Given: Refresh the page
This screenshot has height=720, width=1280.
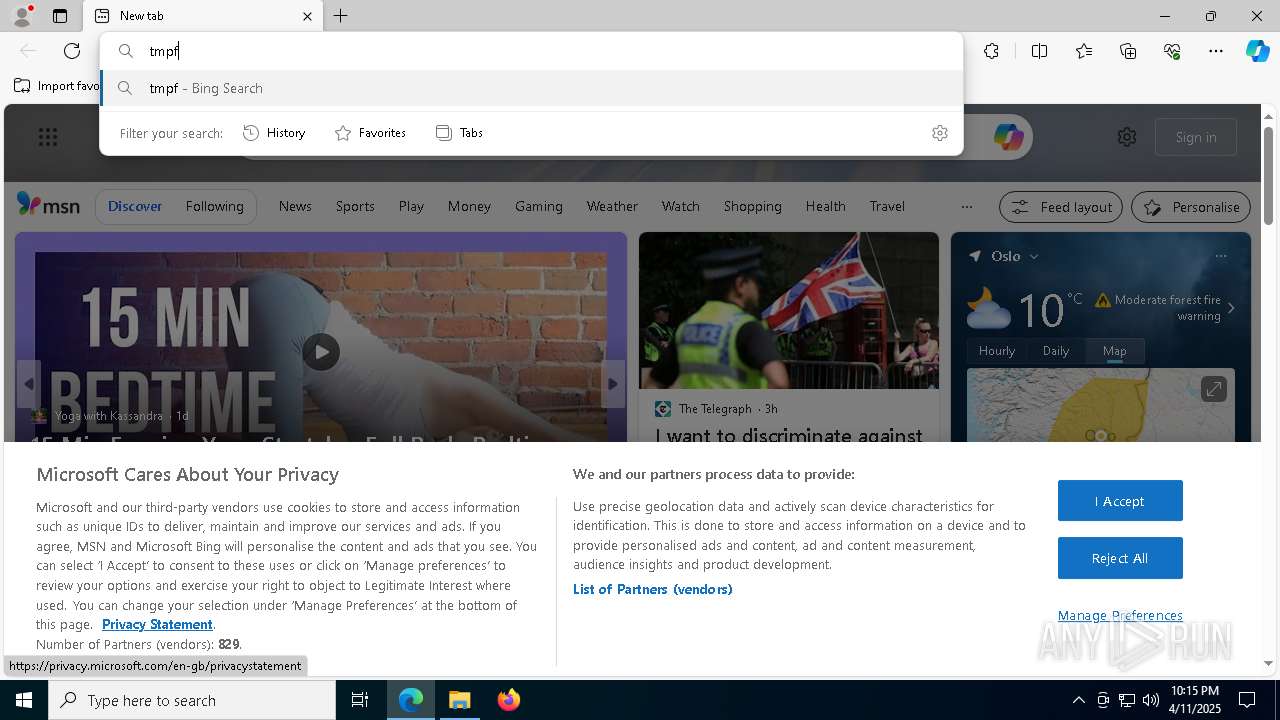Looking at the screenshot, I should [x=72, y=51].
